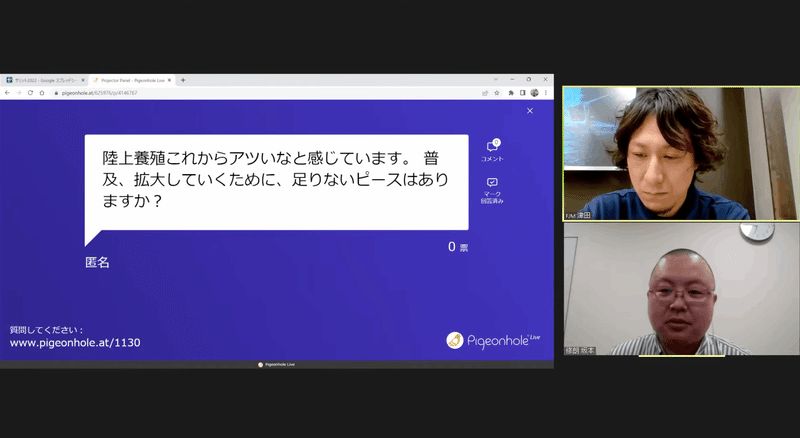800x438 pixels.
Task: Close the Projector Panel tab
Action: click(170, 80)
